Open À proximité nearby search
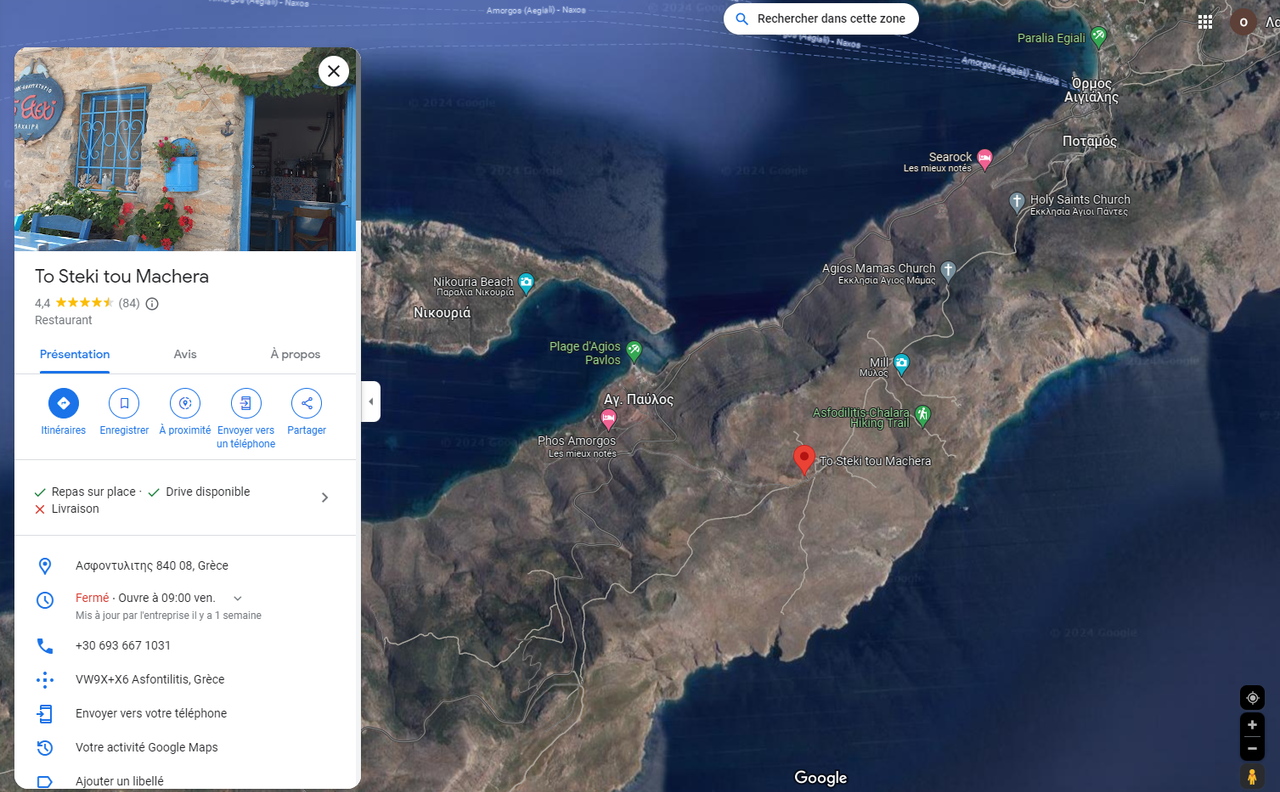This screenshot has height=792, width=1280. [x=185, y=403]
